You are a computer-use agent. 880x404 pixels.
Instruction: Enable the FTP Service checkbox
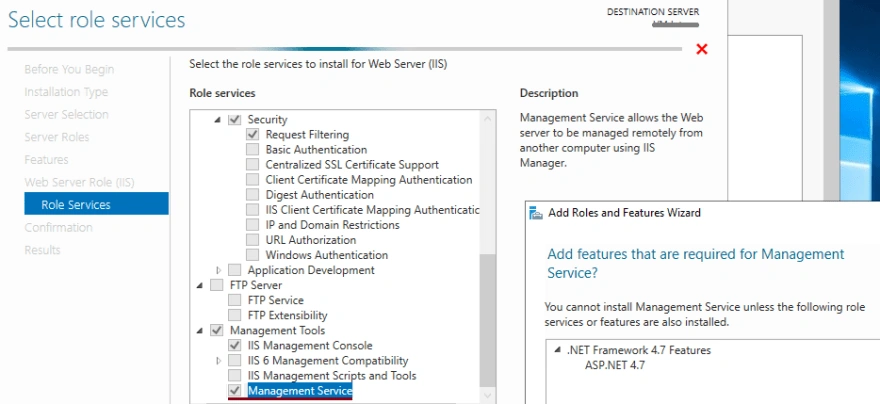tap(235, 300)
